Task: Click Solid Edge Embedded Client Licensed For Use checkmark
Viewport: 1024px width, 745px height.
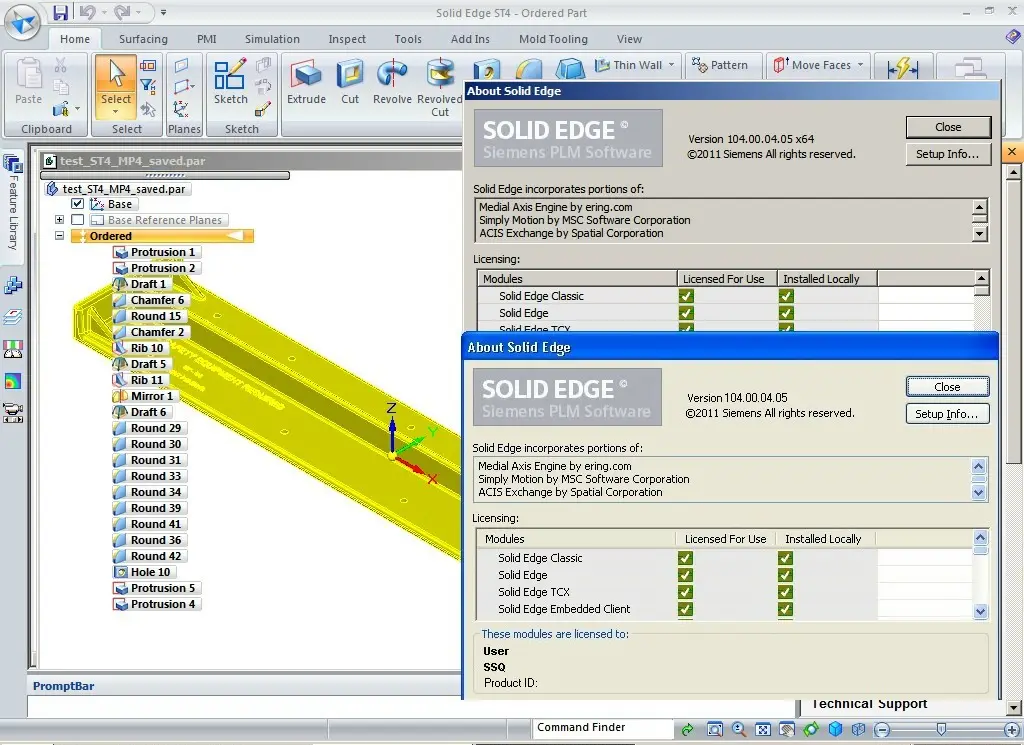Action: (685, 609)
